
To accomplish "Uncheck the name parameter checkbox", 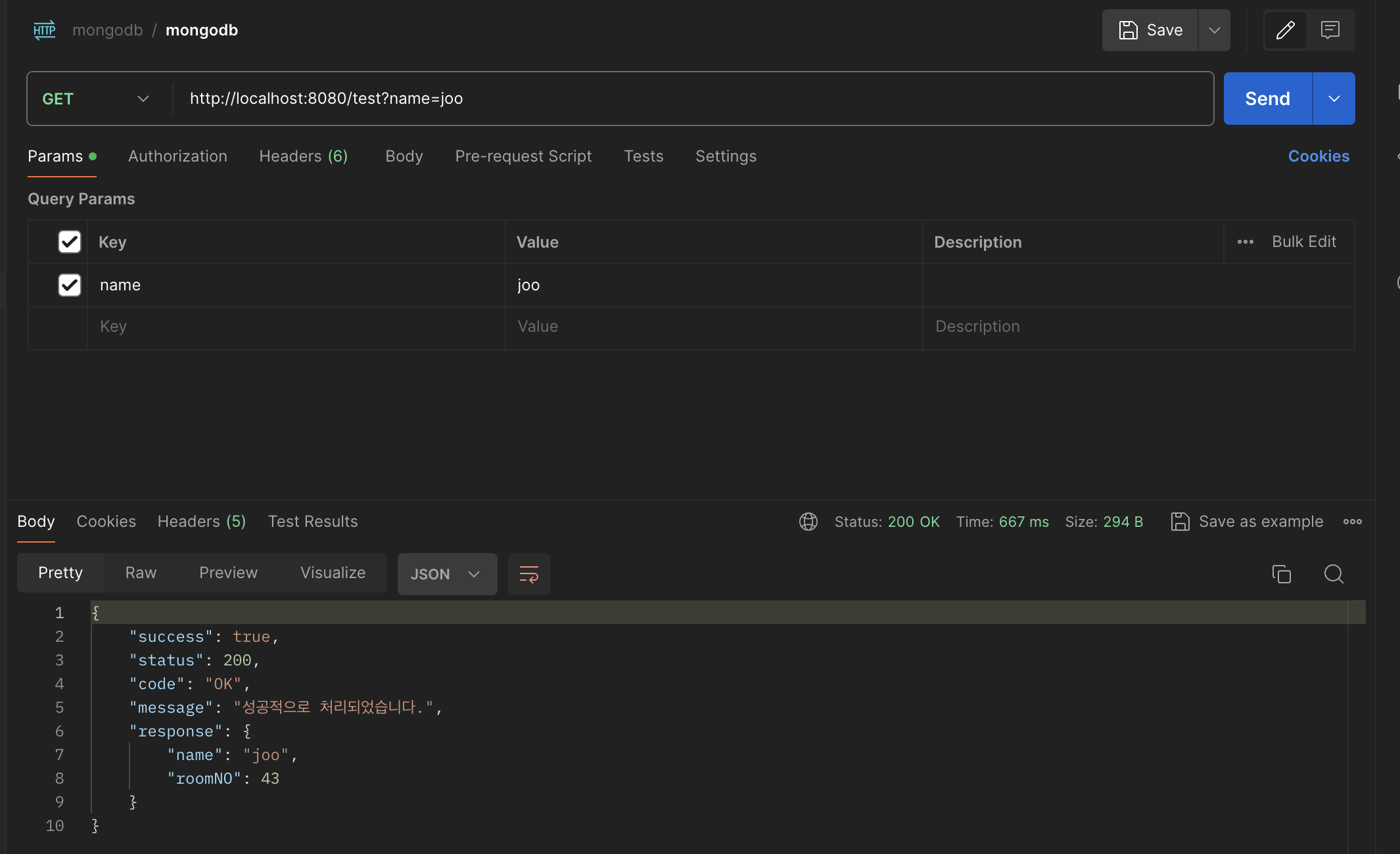I will pyautogui.click(x=70, y=285).
